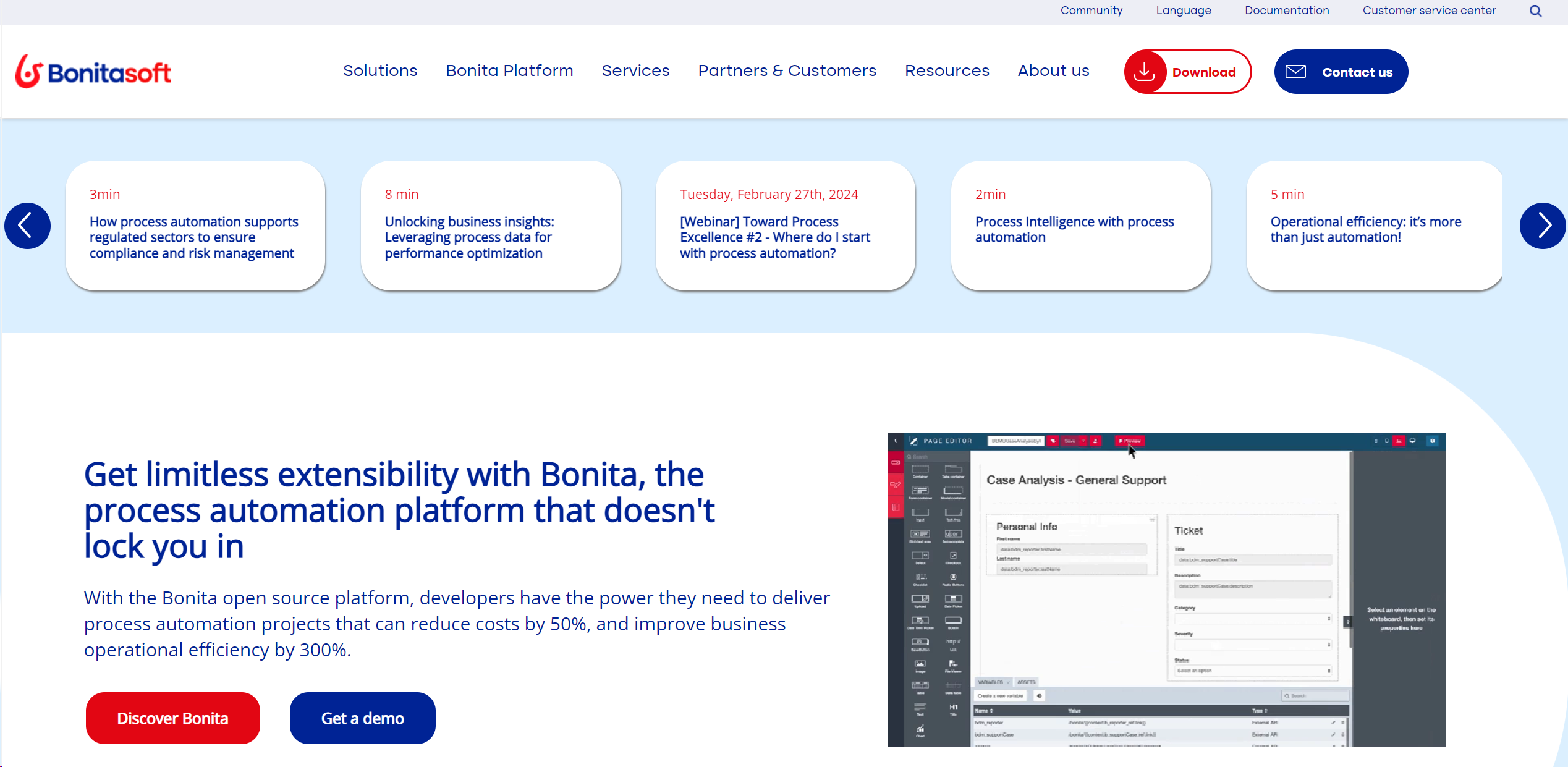Image resolution: width=1568 pixels, height=767 pixels.
Task: Click the Customer service center link
Action: click(1431, 10)
